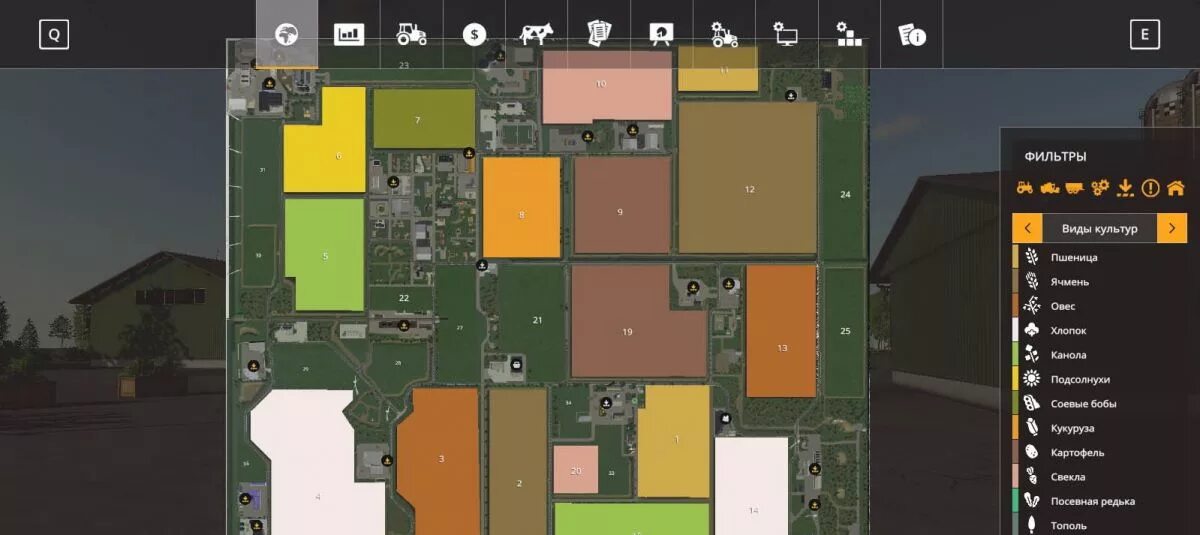
Task: Open the vehicles overview tractor tab
Action: [411, 34]
